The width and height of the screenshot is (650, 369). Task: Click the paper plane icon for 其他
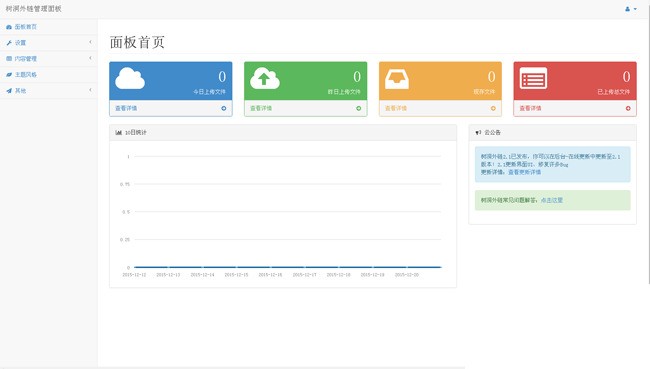click(x=9, y=91)
